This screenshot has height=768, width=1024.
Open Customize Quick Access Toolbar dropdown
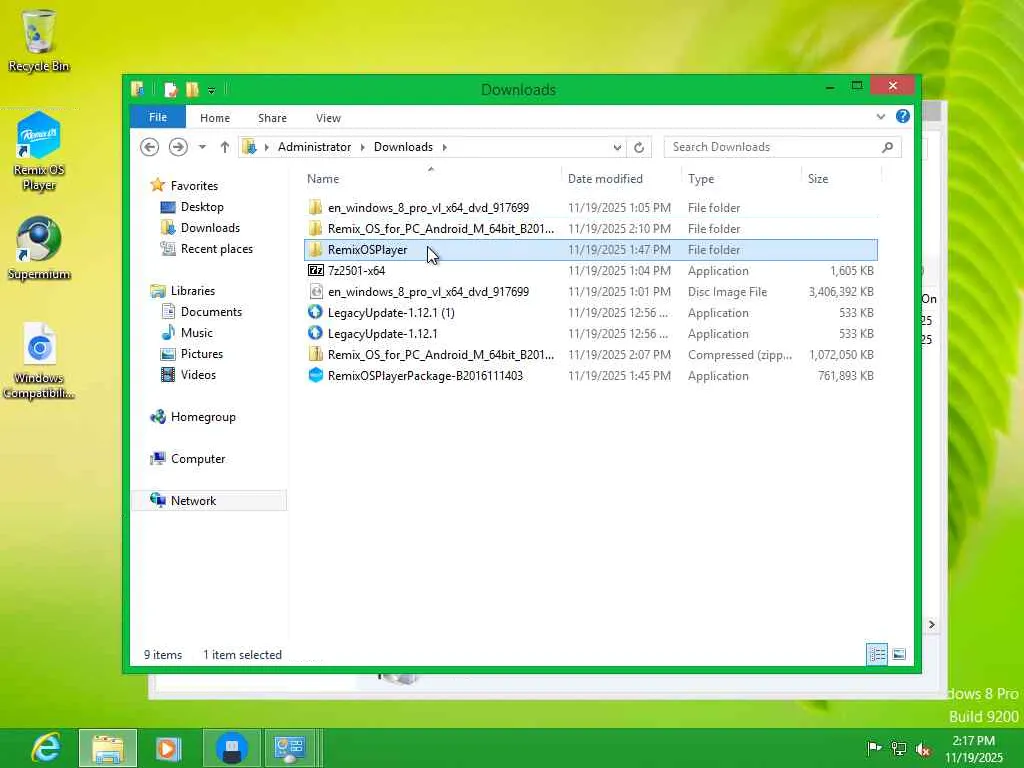tap(212, 91)
